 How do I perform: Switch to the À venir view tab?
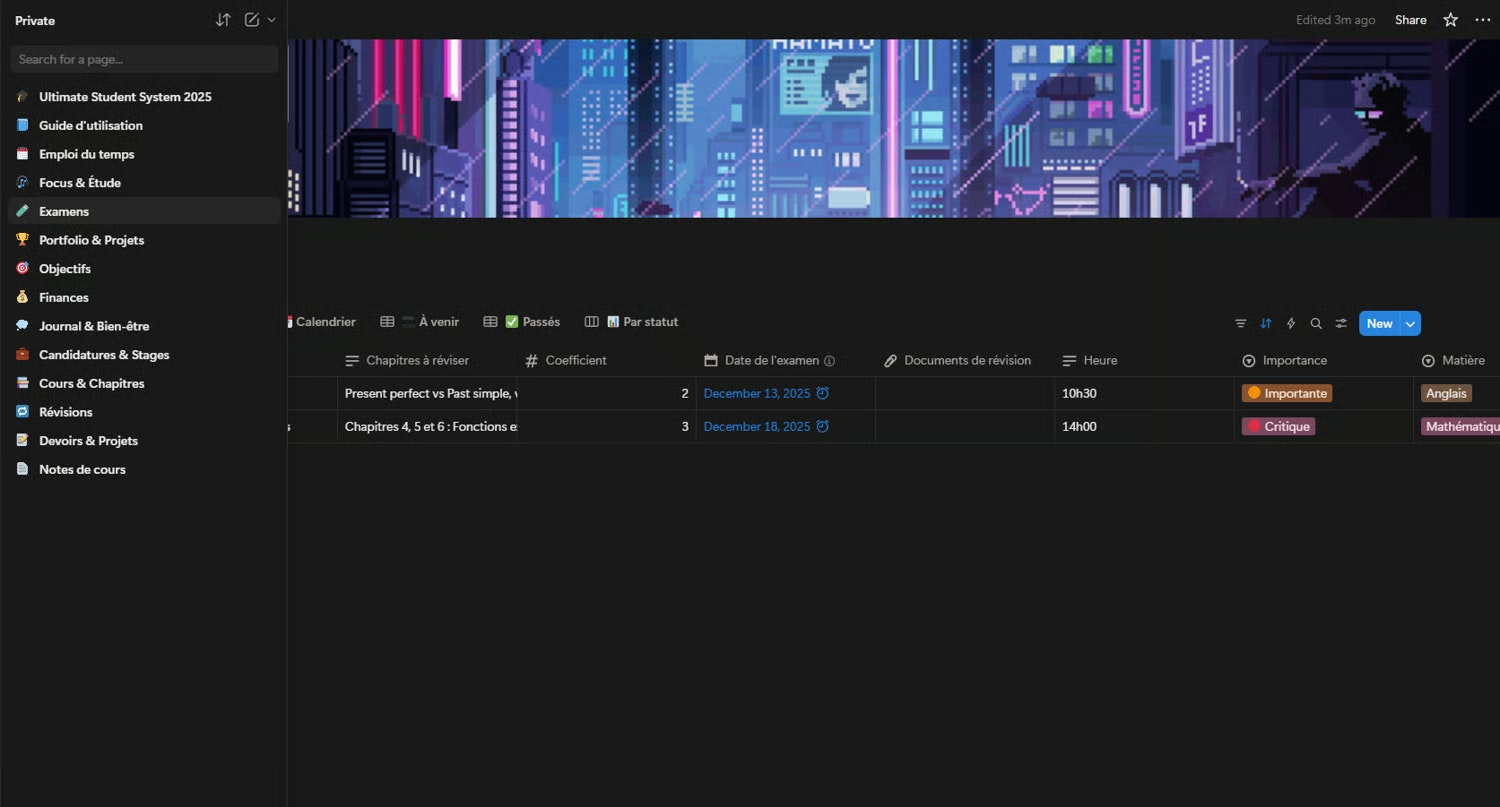point(420,322)
